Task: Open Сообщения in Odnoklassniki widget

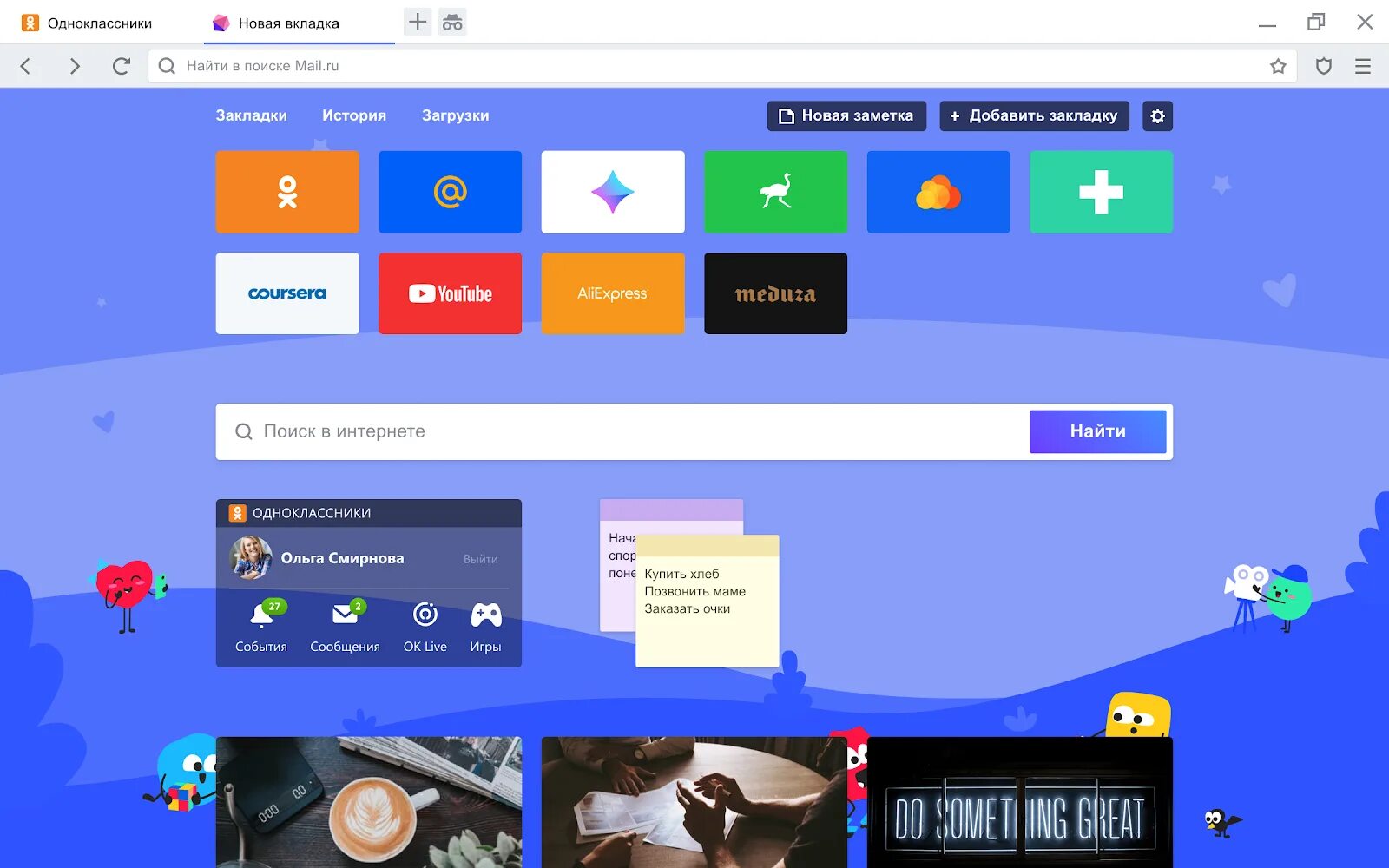Action: (x=345, y=626)
